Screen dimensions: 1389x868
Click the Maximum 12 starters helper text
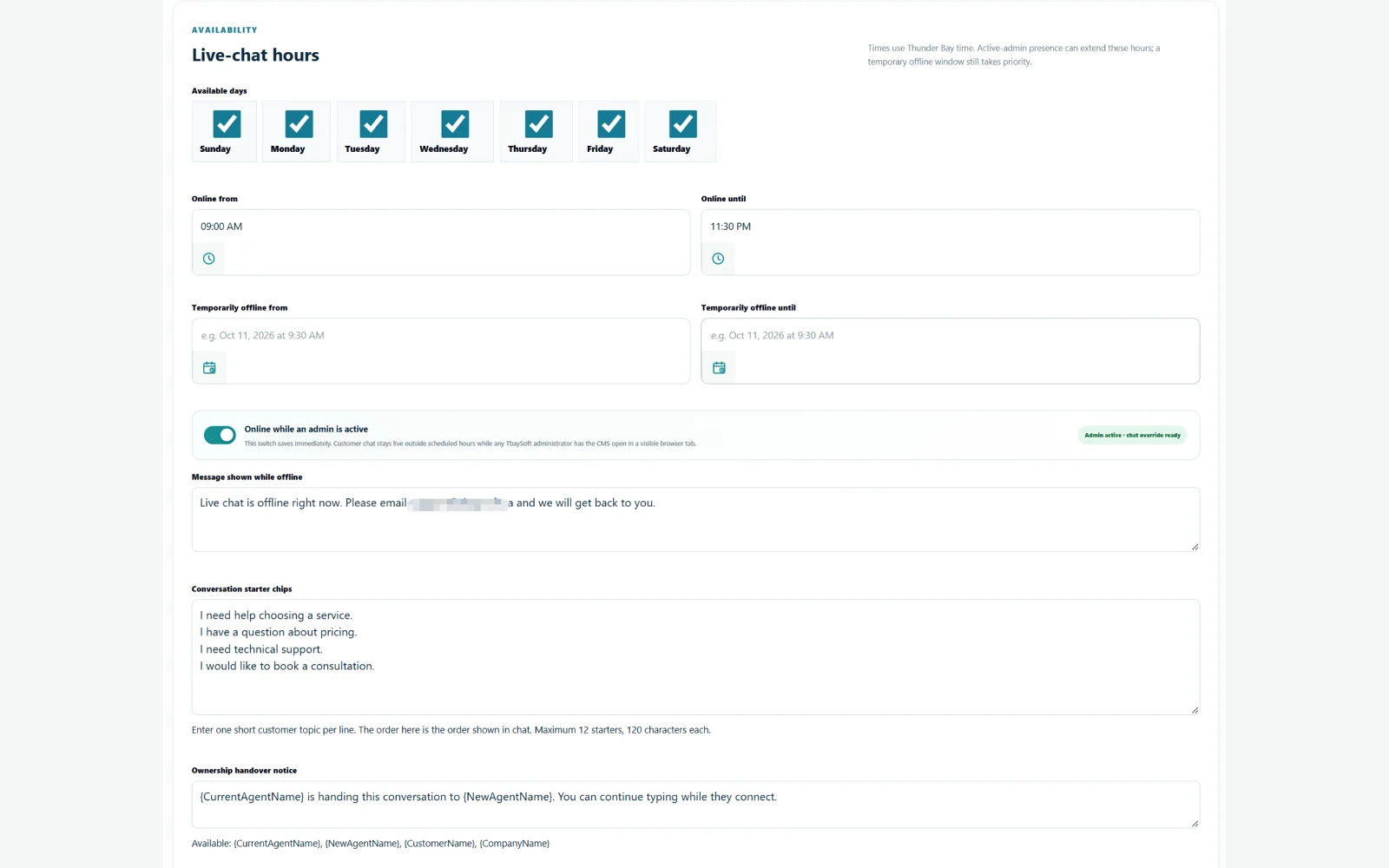click(451, 730)
